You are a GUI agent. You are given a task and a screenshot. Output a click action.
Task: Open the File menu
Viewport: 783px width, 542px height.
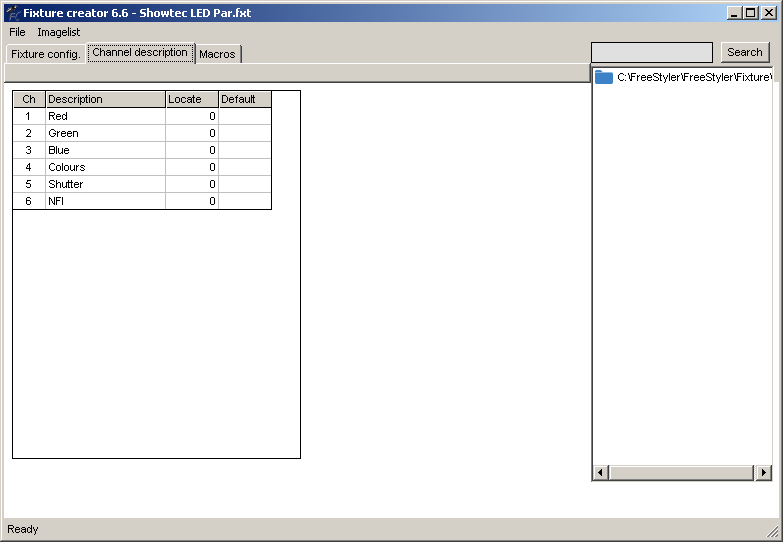tap(17, 32)
